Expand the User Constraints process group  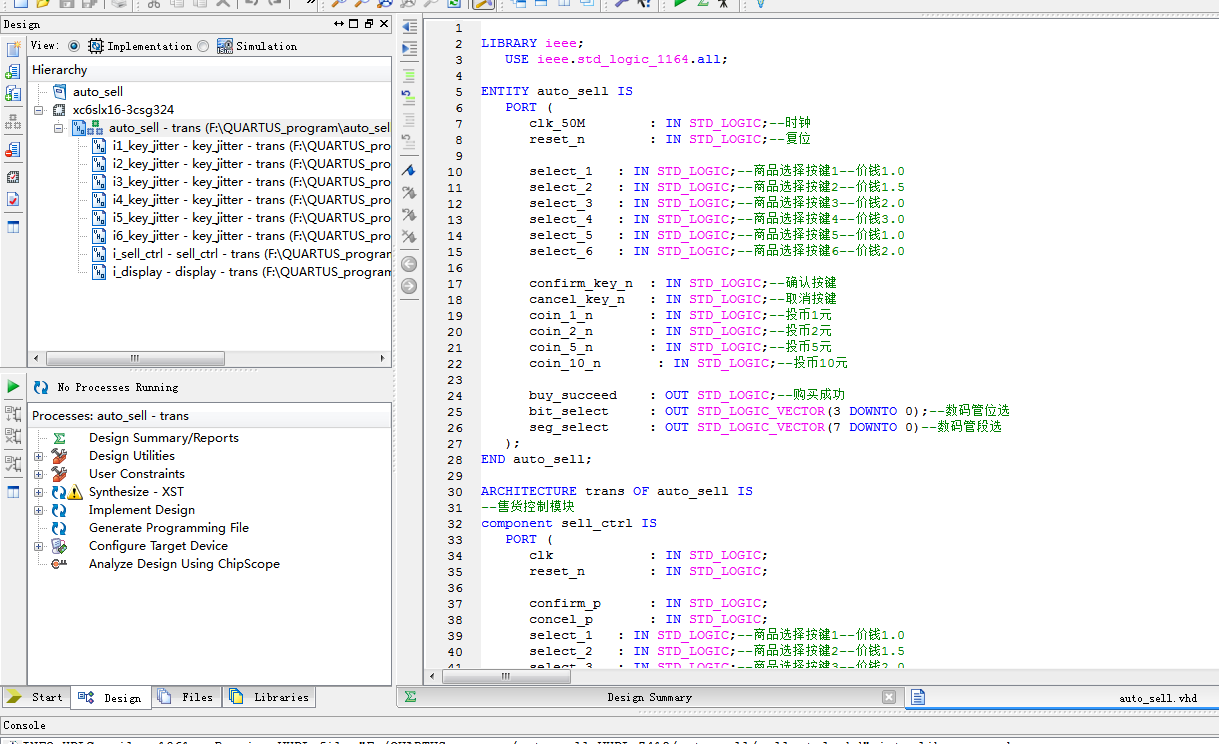point(38,474)
